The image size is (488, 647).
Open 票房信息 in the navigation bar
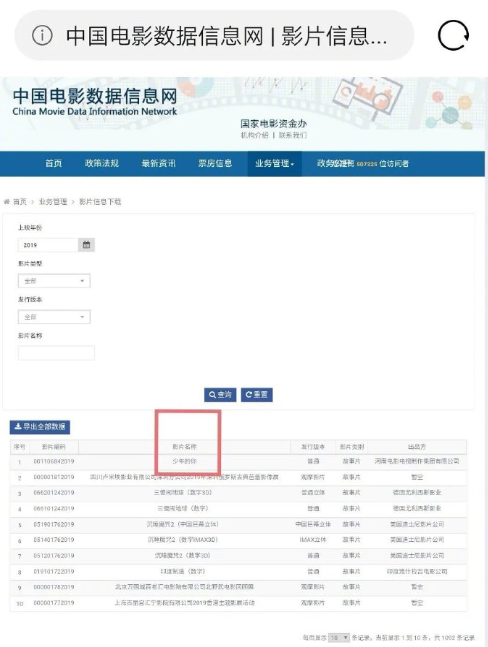[x=215, y=163]
